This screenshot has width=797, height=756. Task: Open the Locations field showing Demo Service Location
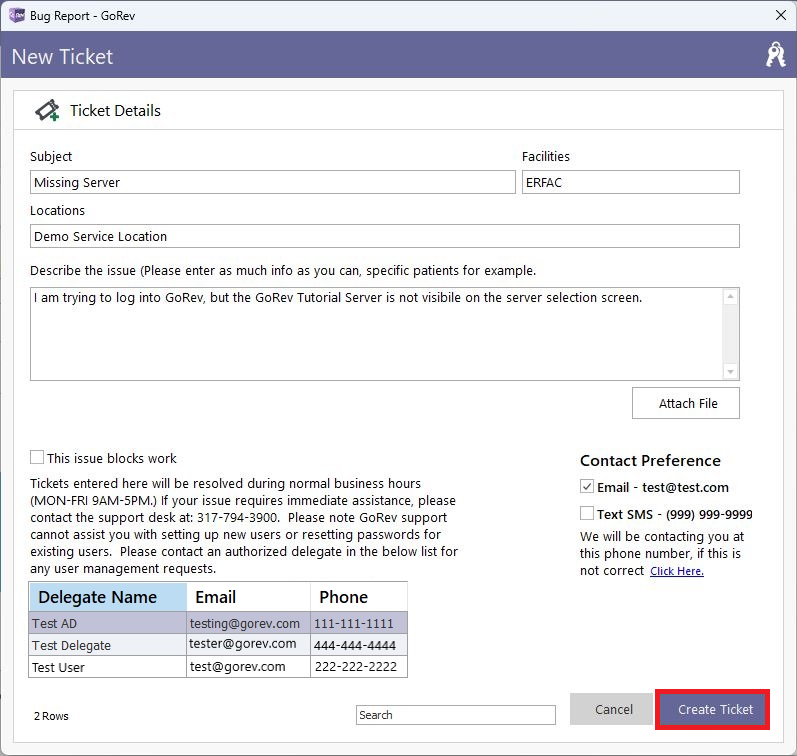coord(385,236)
